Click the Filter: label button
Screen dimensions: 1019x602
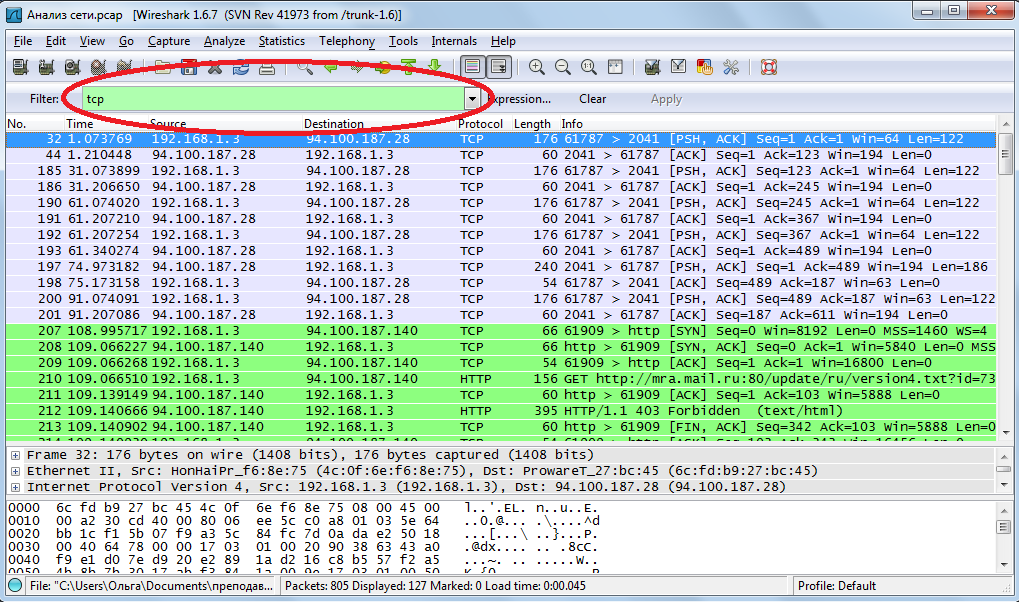[x=44, y=99]
